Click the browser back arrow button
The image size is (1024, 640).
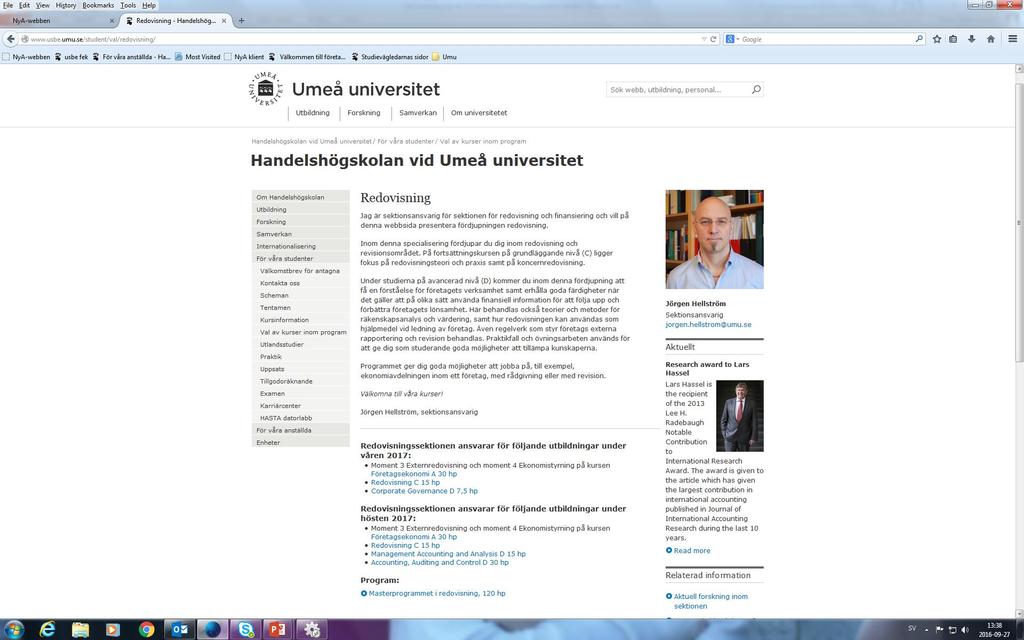tap(10, 39)
